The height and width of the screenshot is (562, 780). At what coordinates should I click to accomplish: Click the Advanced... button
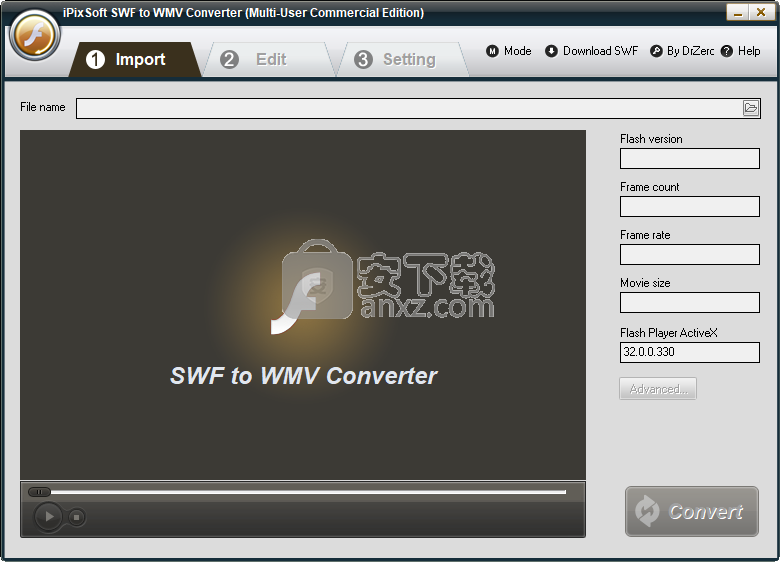click(x=658, y=388)
